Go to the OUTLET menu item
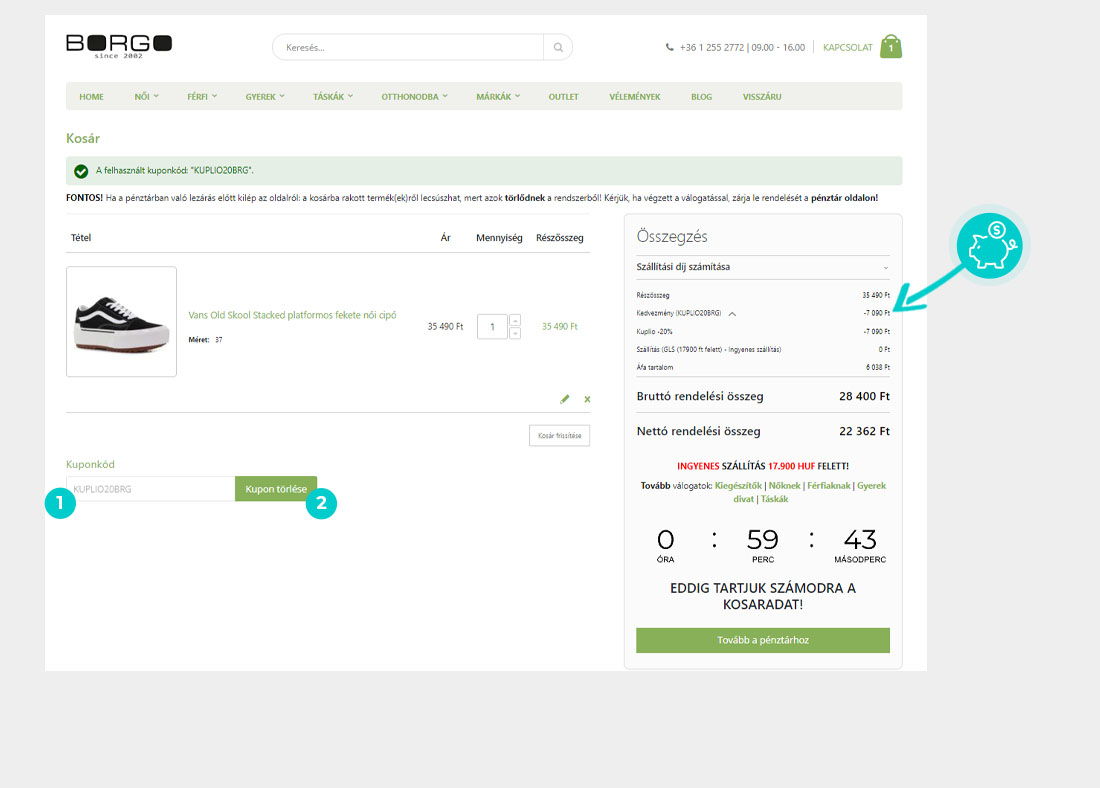 tap(563, 97)
